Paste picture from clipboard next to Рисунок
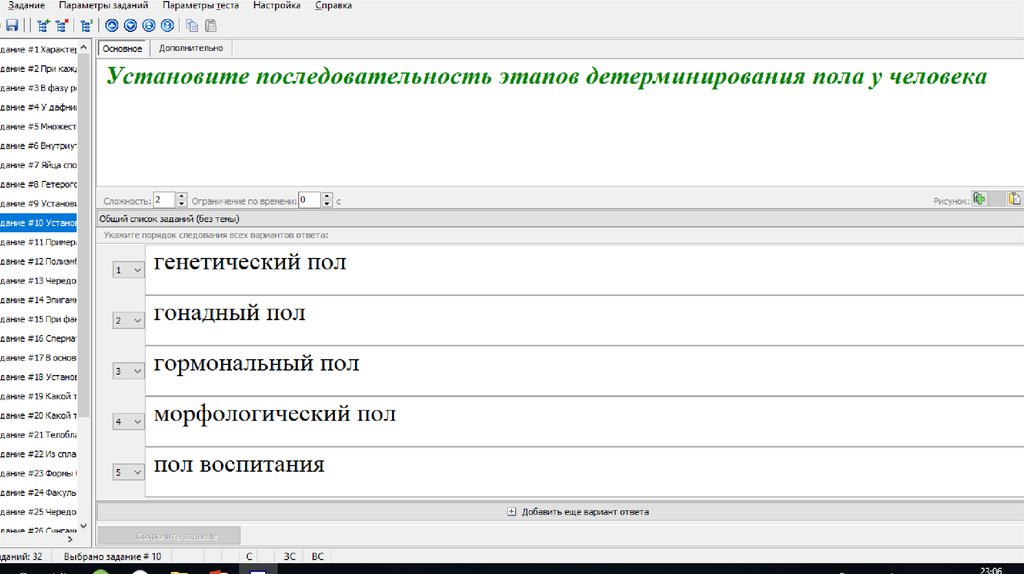Viewport: 1024px width, 574px height. click(x=1014, y=199)
